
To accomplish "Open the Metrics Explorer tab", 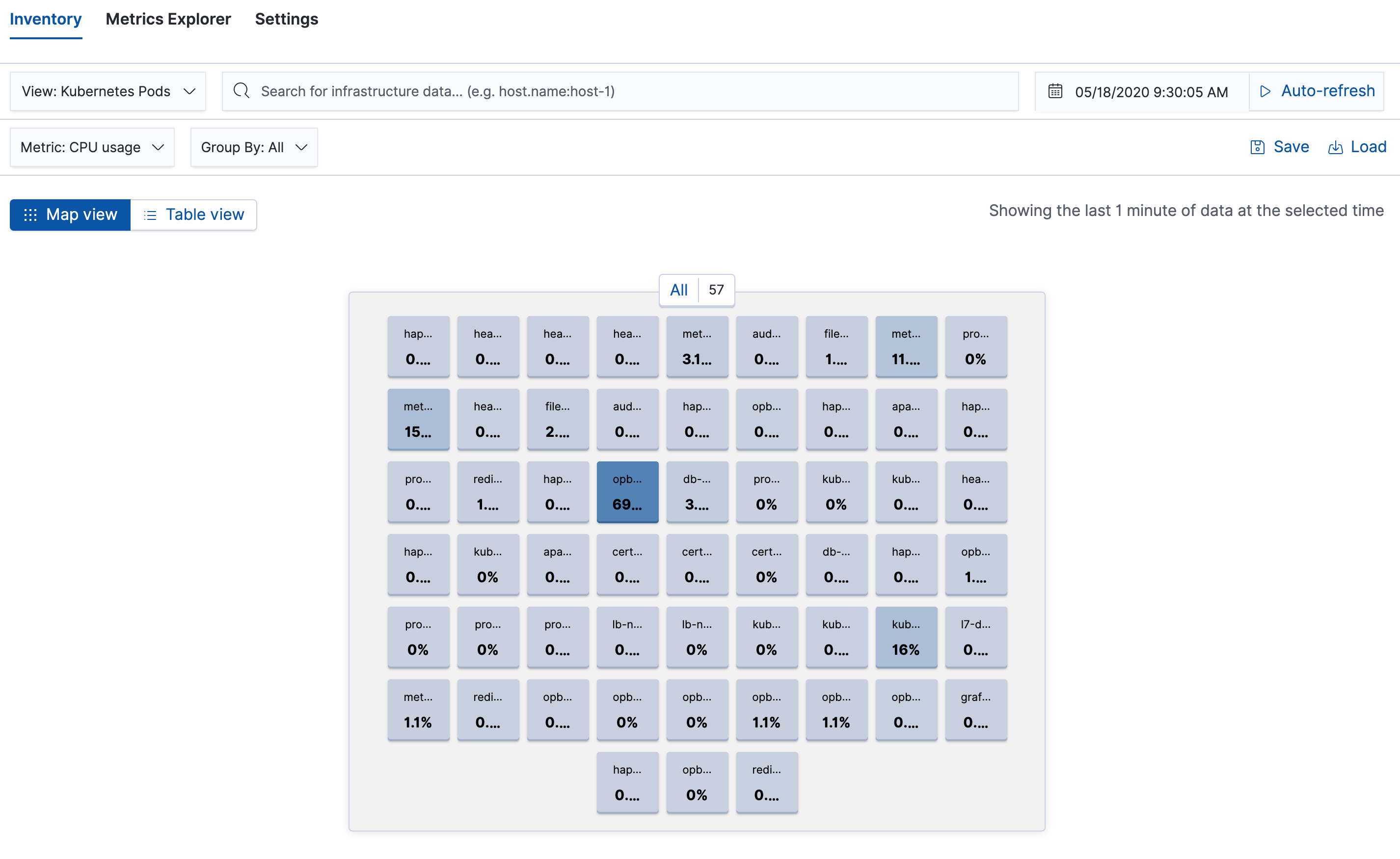I will (x=168, y=19).
